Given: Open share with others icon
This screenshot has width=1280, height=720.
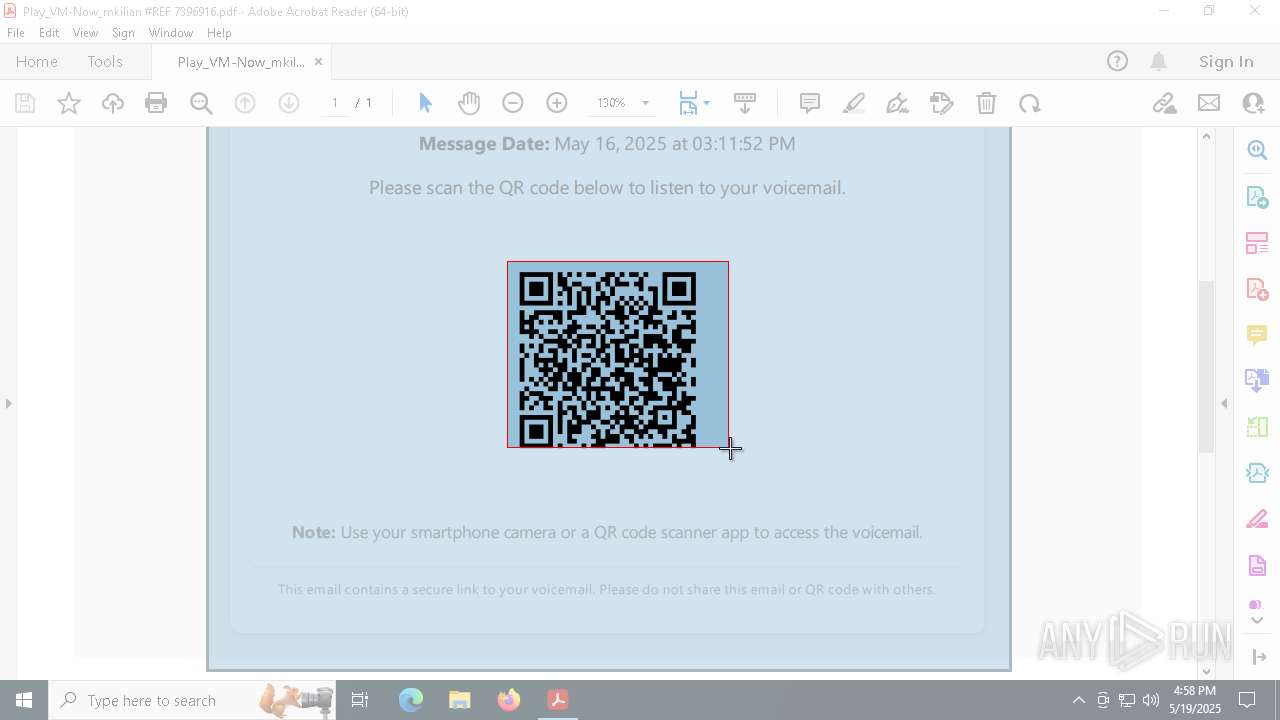Looking at the screenshot, I should (1253, 103).
